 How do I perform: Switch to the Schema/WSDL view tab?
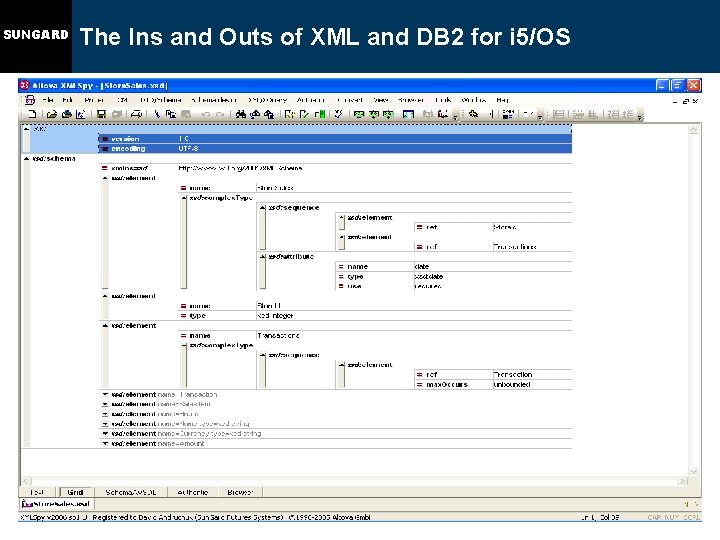[131, 492]
